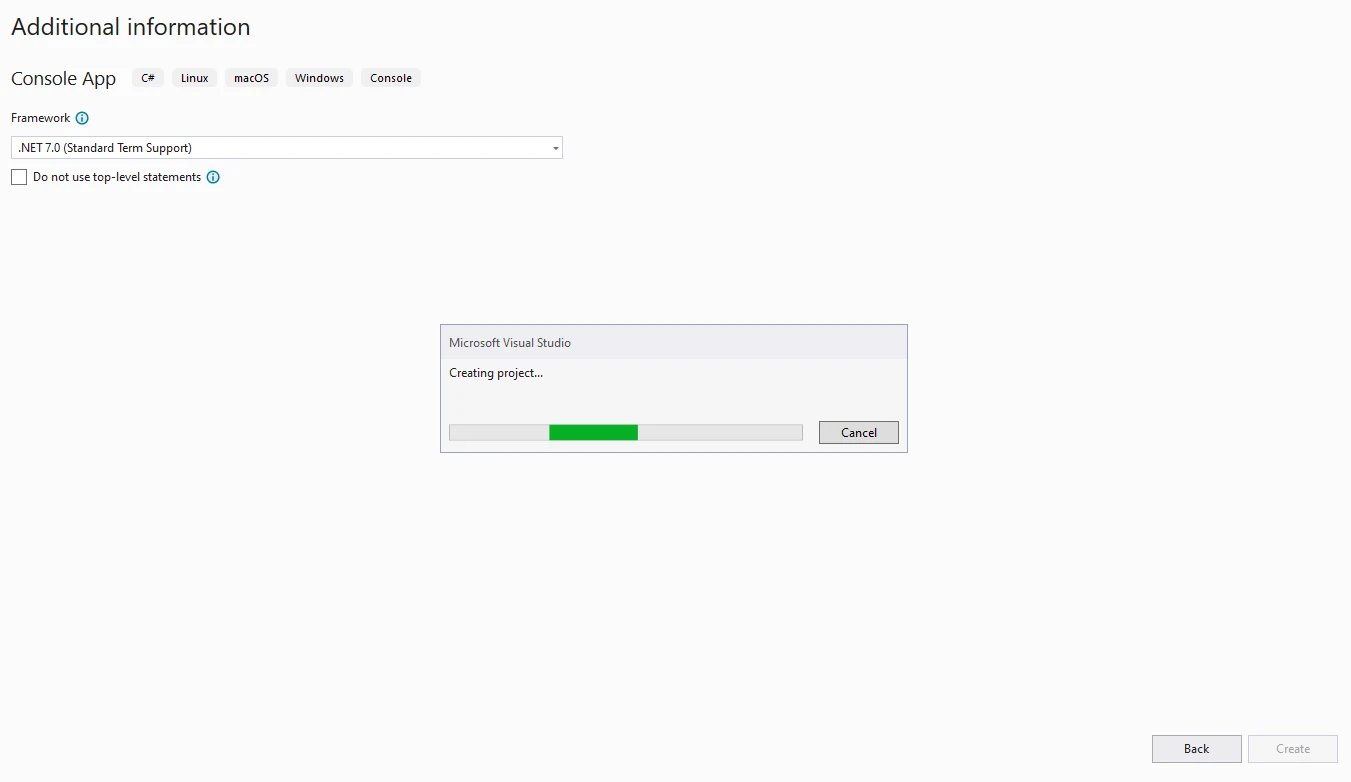Image resolution: width=1351 pixels, height=782 pixels.
Task: Click the Microsoft Visual Studio dialog title bar
Action: (673, 342)
